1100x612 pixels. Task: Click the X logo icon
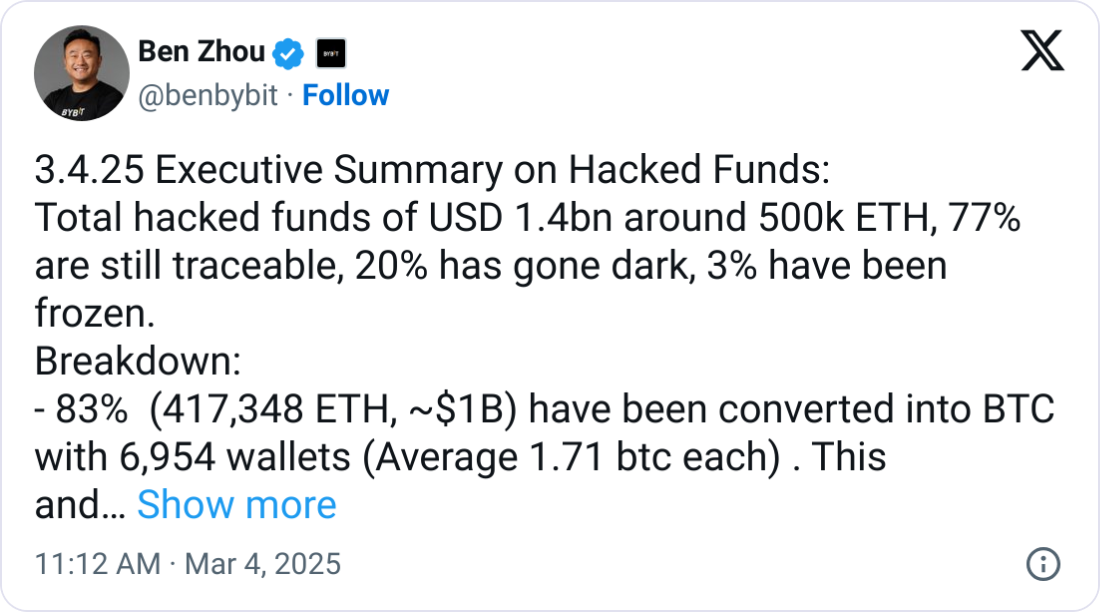[1041, 50]
